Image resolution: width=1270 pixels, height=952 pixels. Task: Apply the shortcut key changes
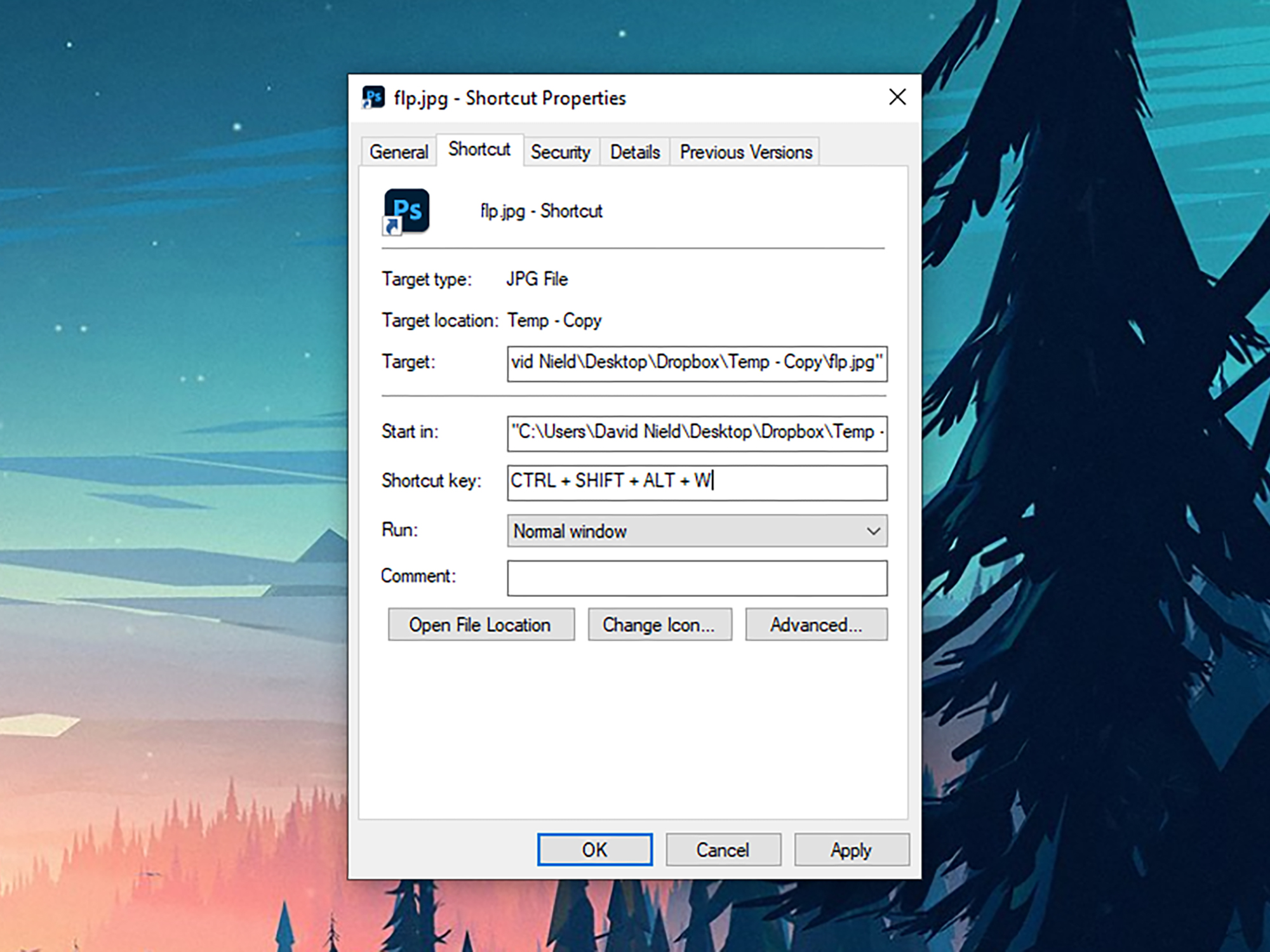coord(852,849)
